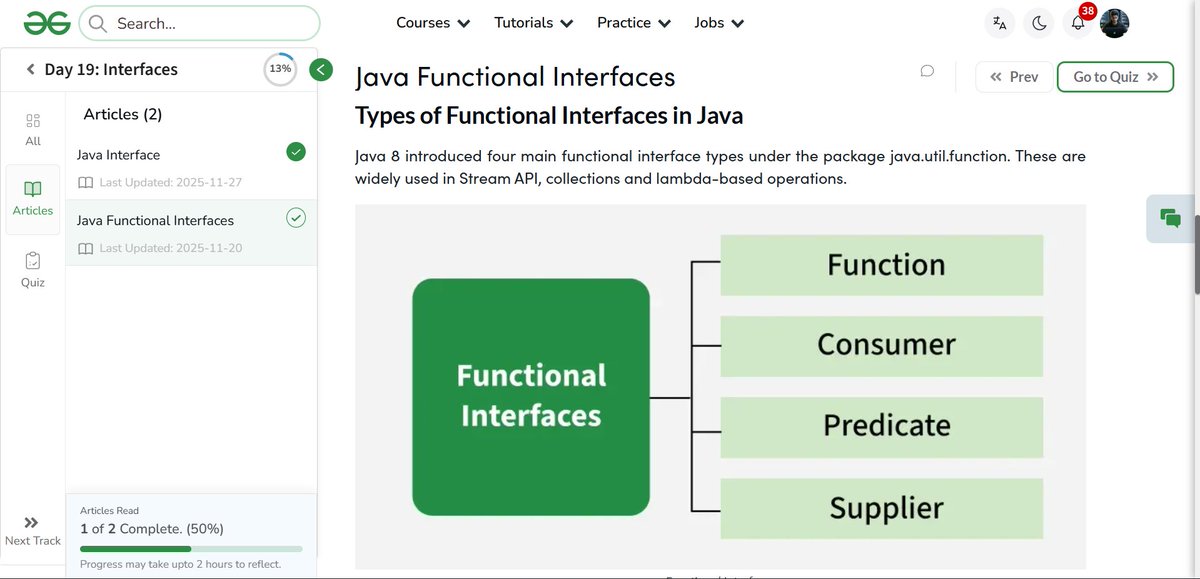Click the Articles Read progress bar
The image size is (1200, 579).
[191, 548]
